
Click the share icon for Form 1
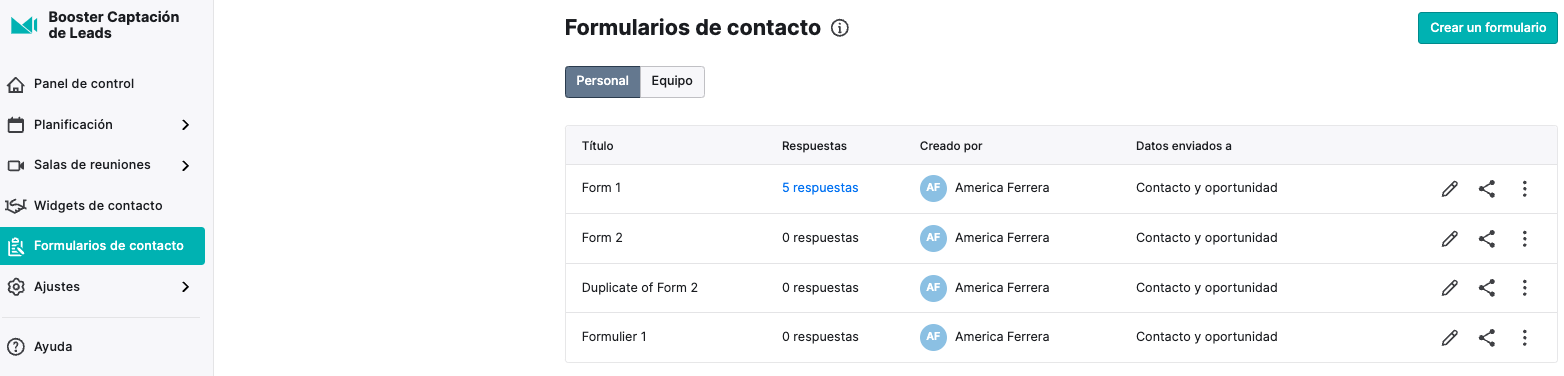tap(1487, 188)
